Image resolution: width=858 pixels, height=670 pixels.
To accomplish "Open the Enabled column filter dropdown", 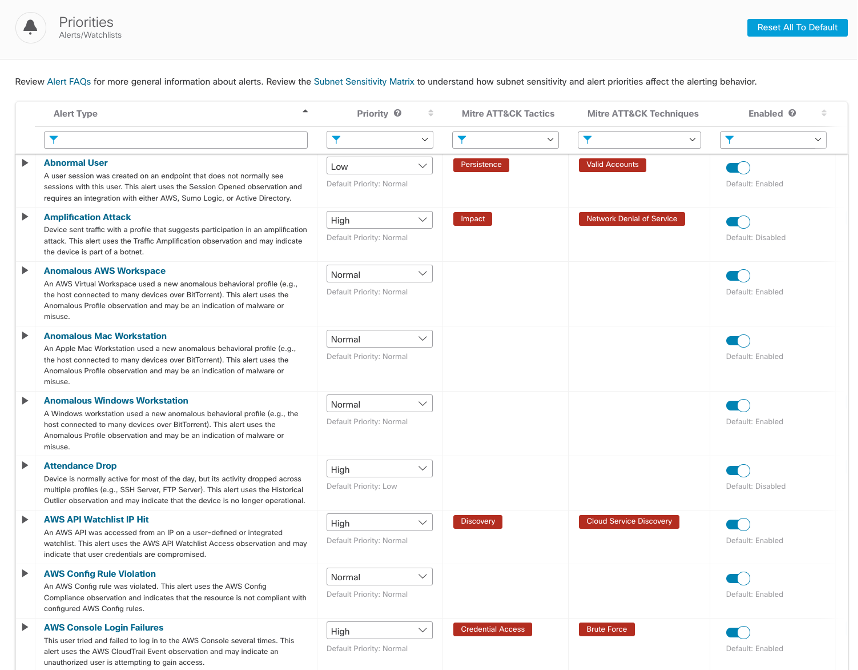I will point(773,140).
